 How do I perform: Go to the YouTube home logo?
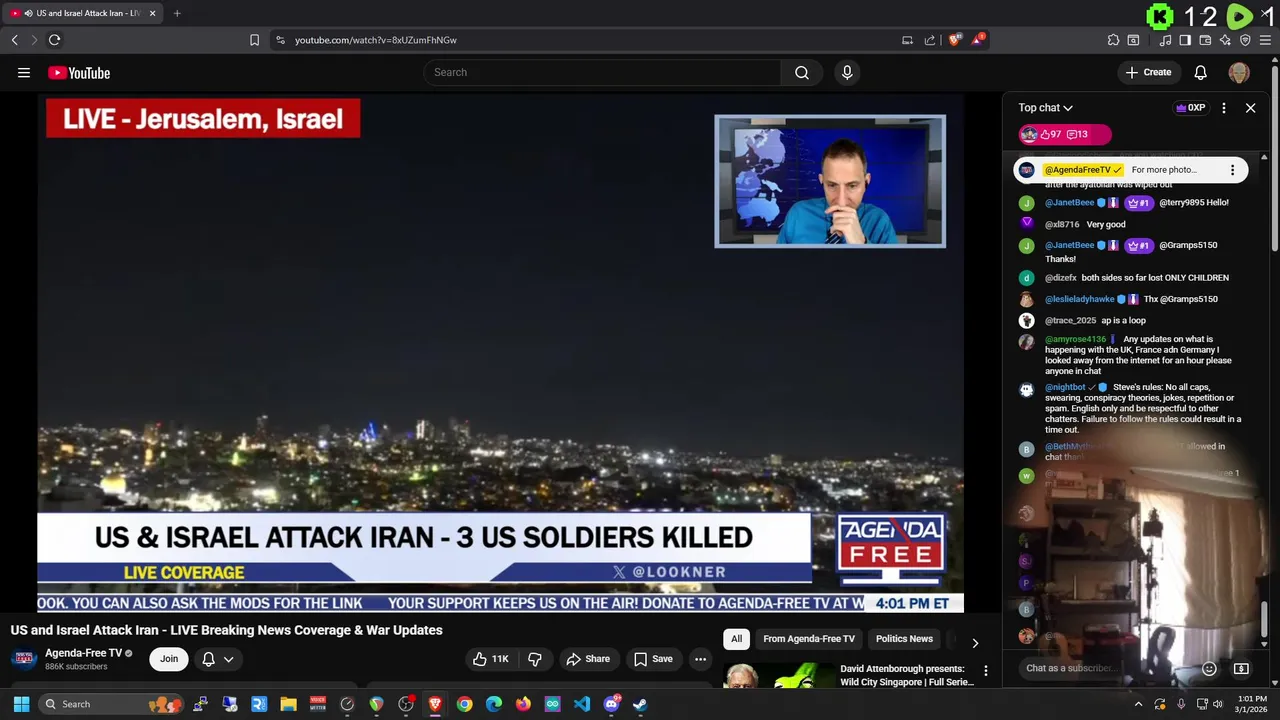79,72
